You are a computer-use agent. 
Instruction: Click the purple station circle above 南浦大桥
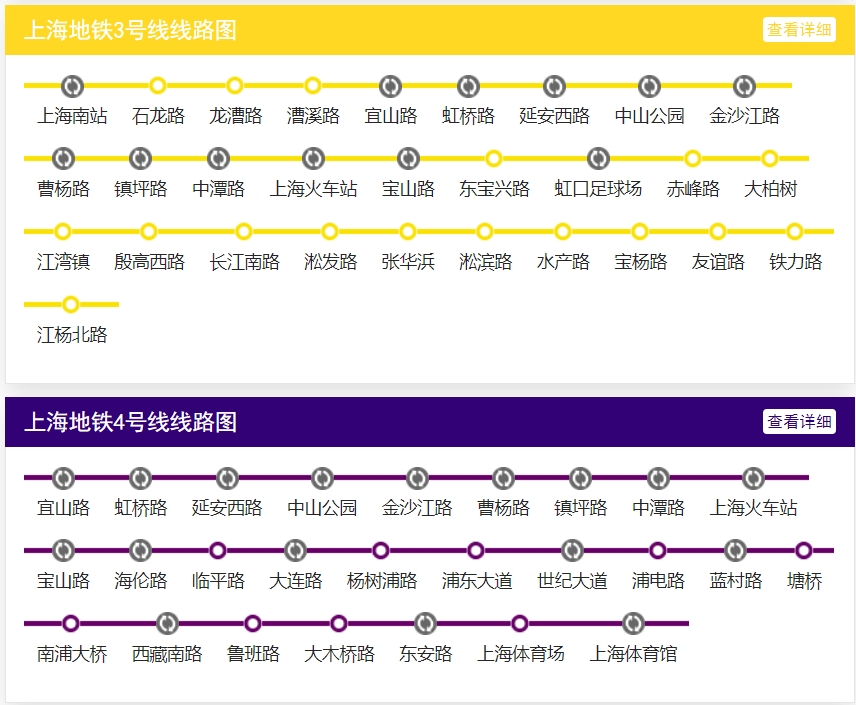[71, 624]
